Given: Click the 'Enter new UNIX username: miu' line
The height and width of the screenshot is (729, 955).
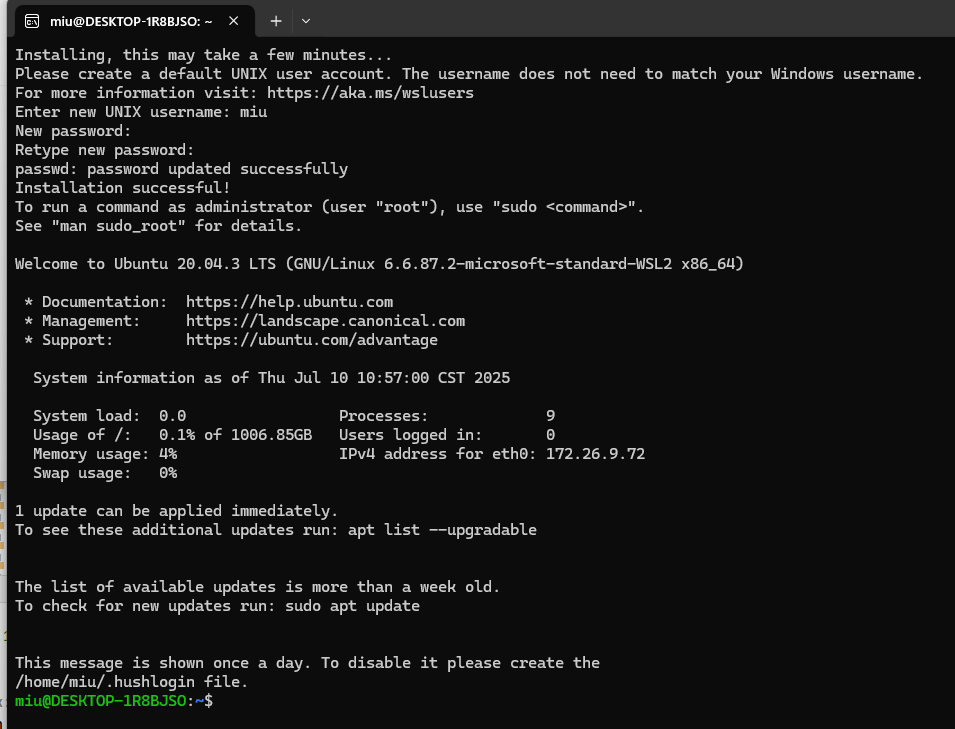Looking at the screenshot, I should coord(141,112).
